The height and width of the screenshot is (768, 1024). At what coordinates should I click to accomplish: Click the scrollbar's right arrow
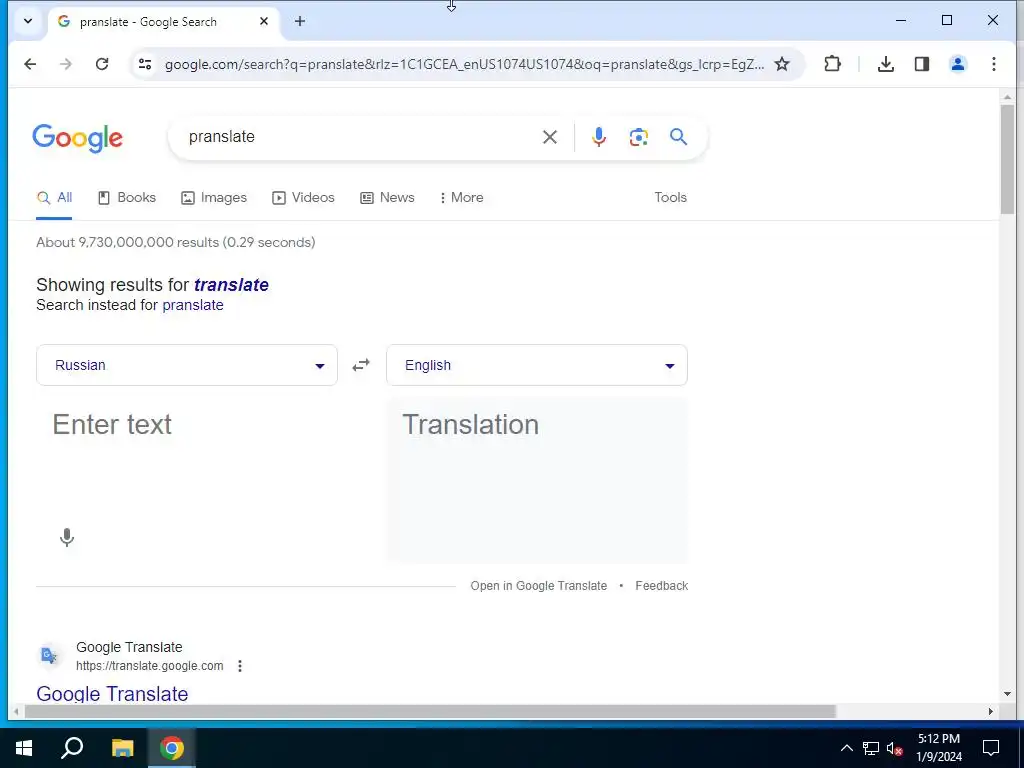[x=991, y=711]
